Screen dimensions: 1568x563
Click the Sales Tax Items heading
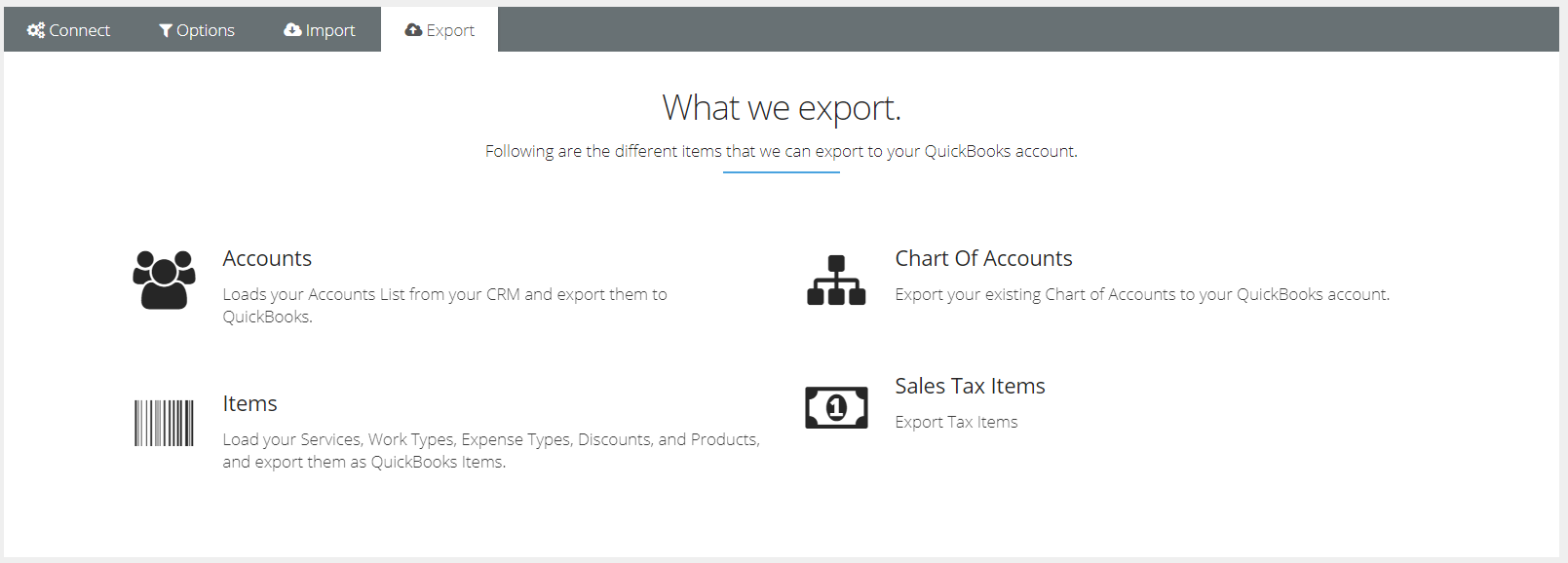[970, 386]
